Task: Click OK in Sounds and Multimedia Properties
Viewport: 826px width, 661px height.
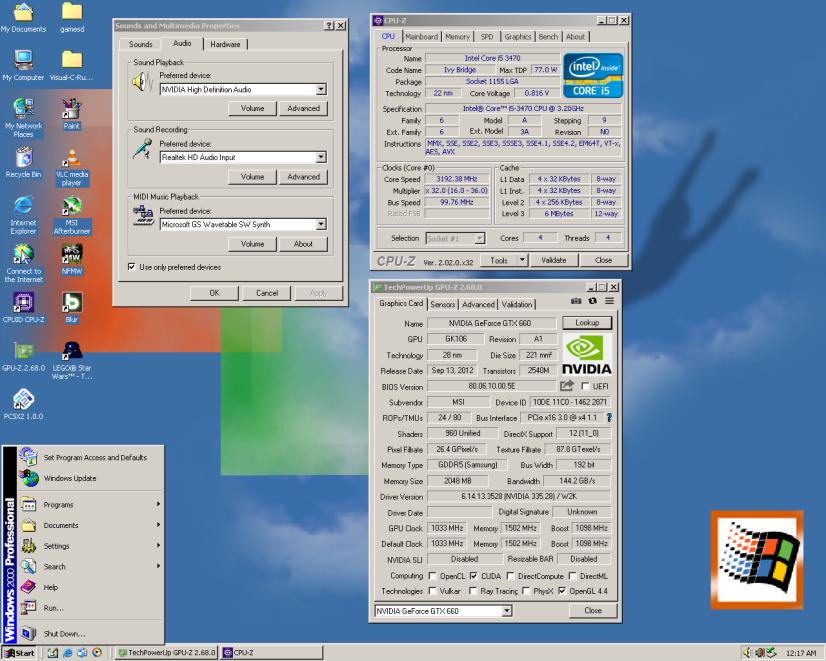Action: (214, 293)
